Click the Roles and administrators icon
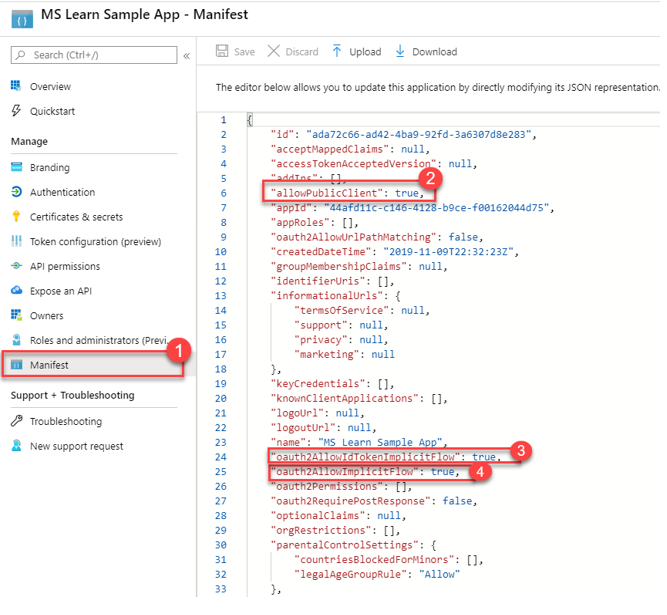 [x=16, y=340]
